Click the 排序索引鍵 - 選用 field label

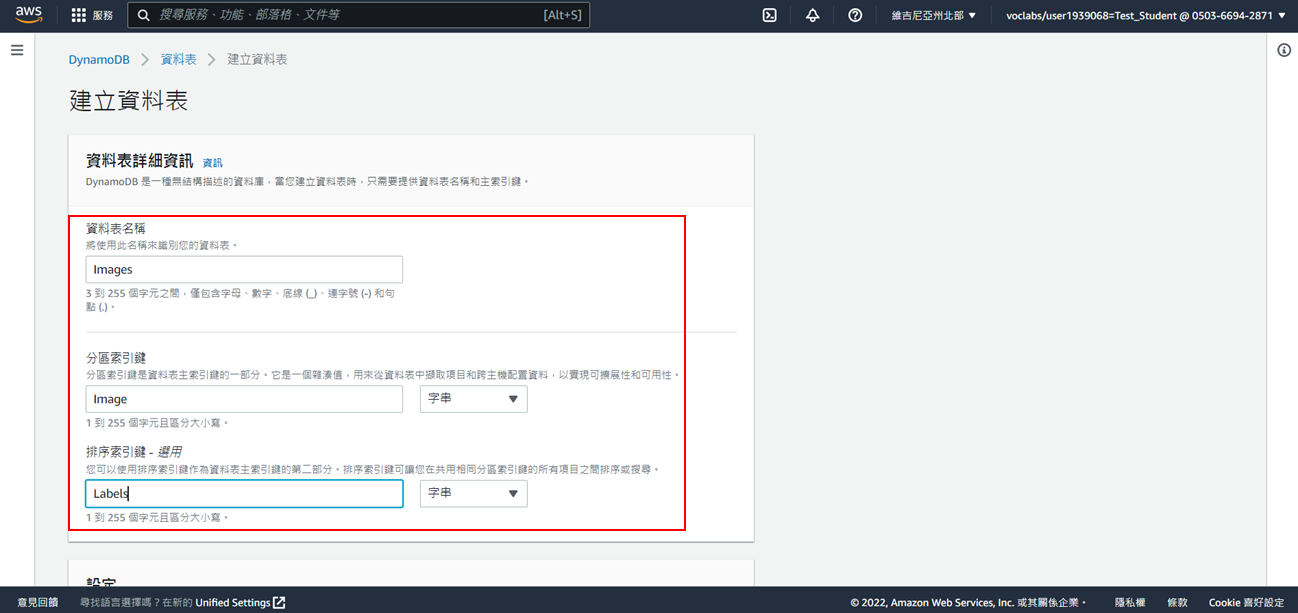[134, 452]
